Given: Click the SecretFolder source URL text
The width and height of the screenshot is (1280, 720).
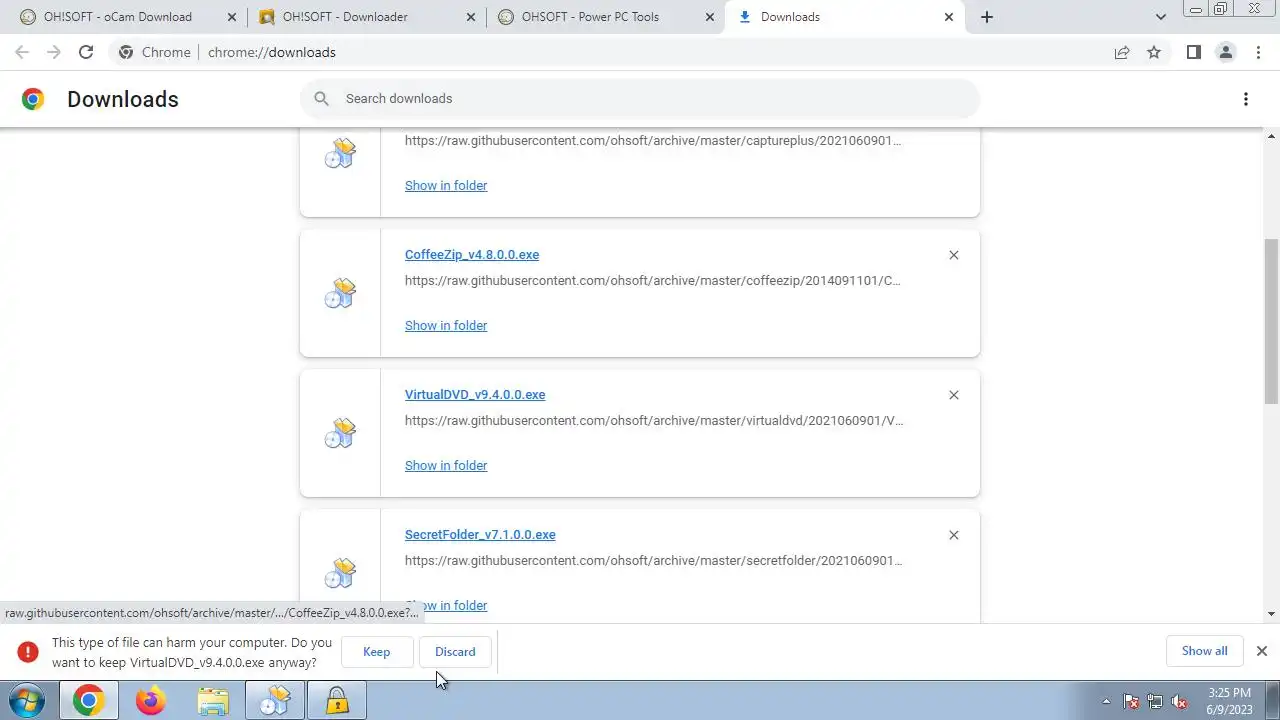Looking at the screenshot, I should [x=653, y=561].
